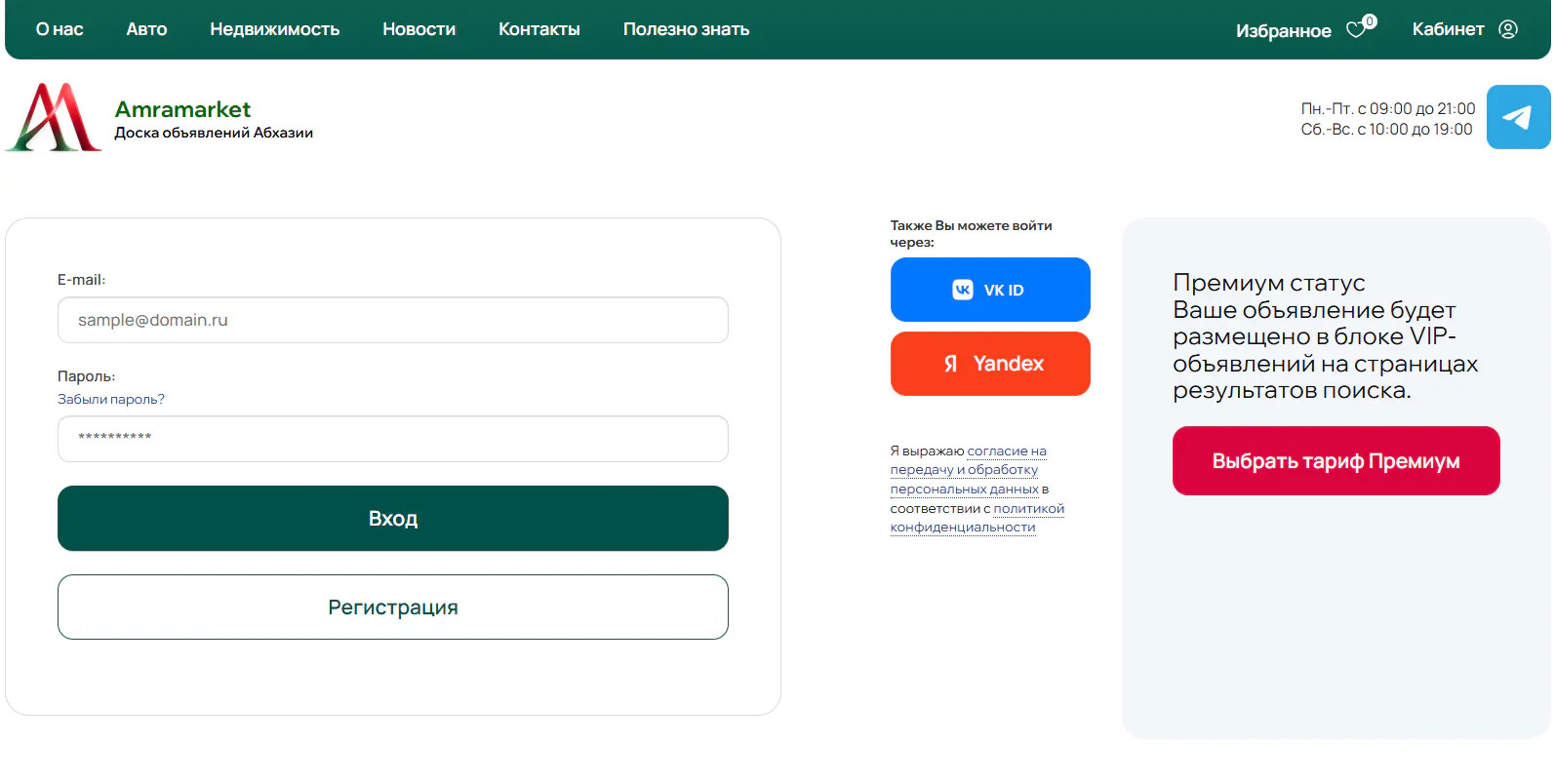Image resolution: width=1555 pixels, height=784 pixels.
Task: Click the Также Вы можете войти через text
Action: click(971, 233)
